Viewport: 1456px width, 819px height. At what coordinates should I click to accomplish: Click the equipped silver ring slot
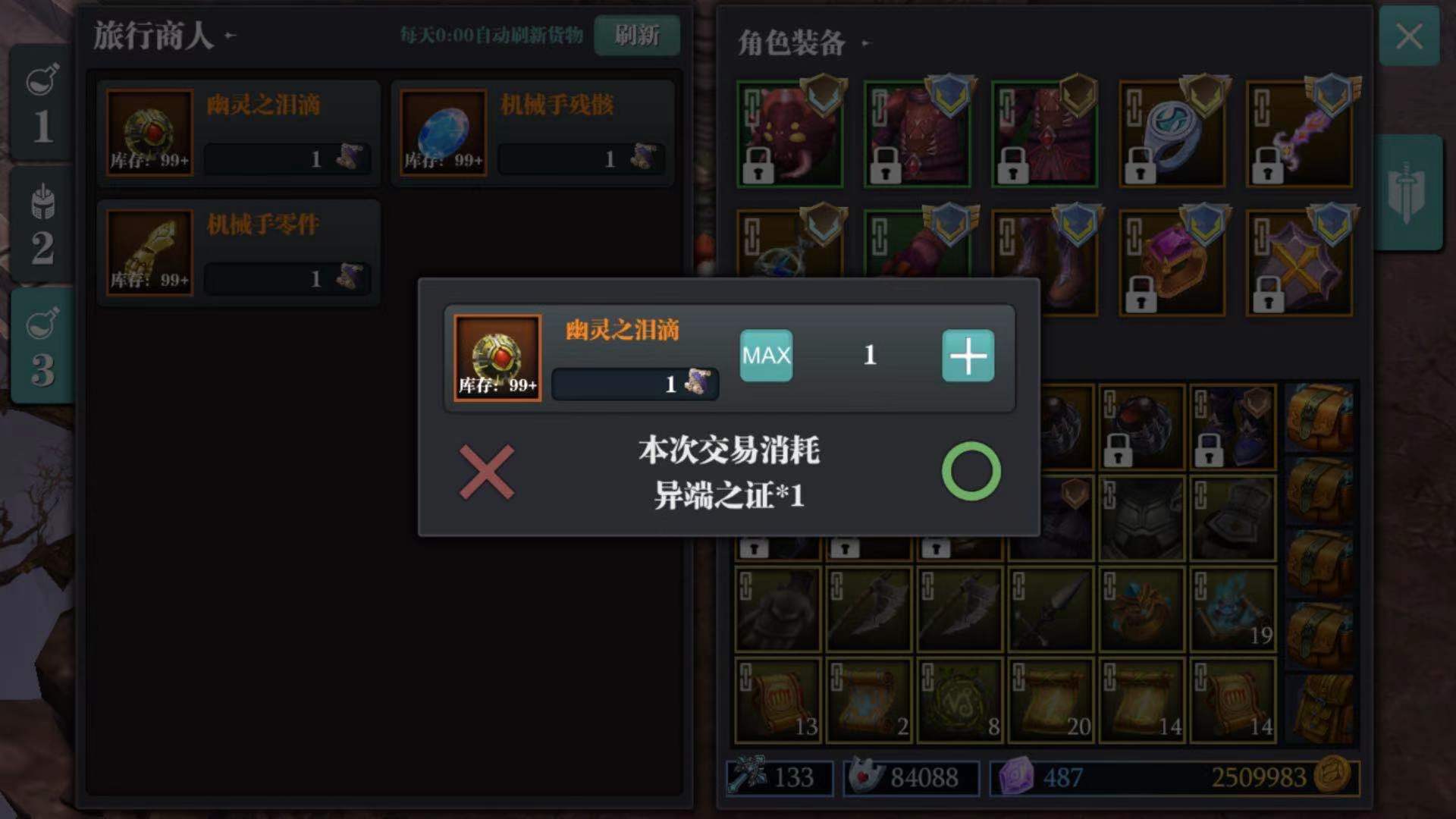point(1172,134)
